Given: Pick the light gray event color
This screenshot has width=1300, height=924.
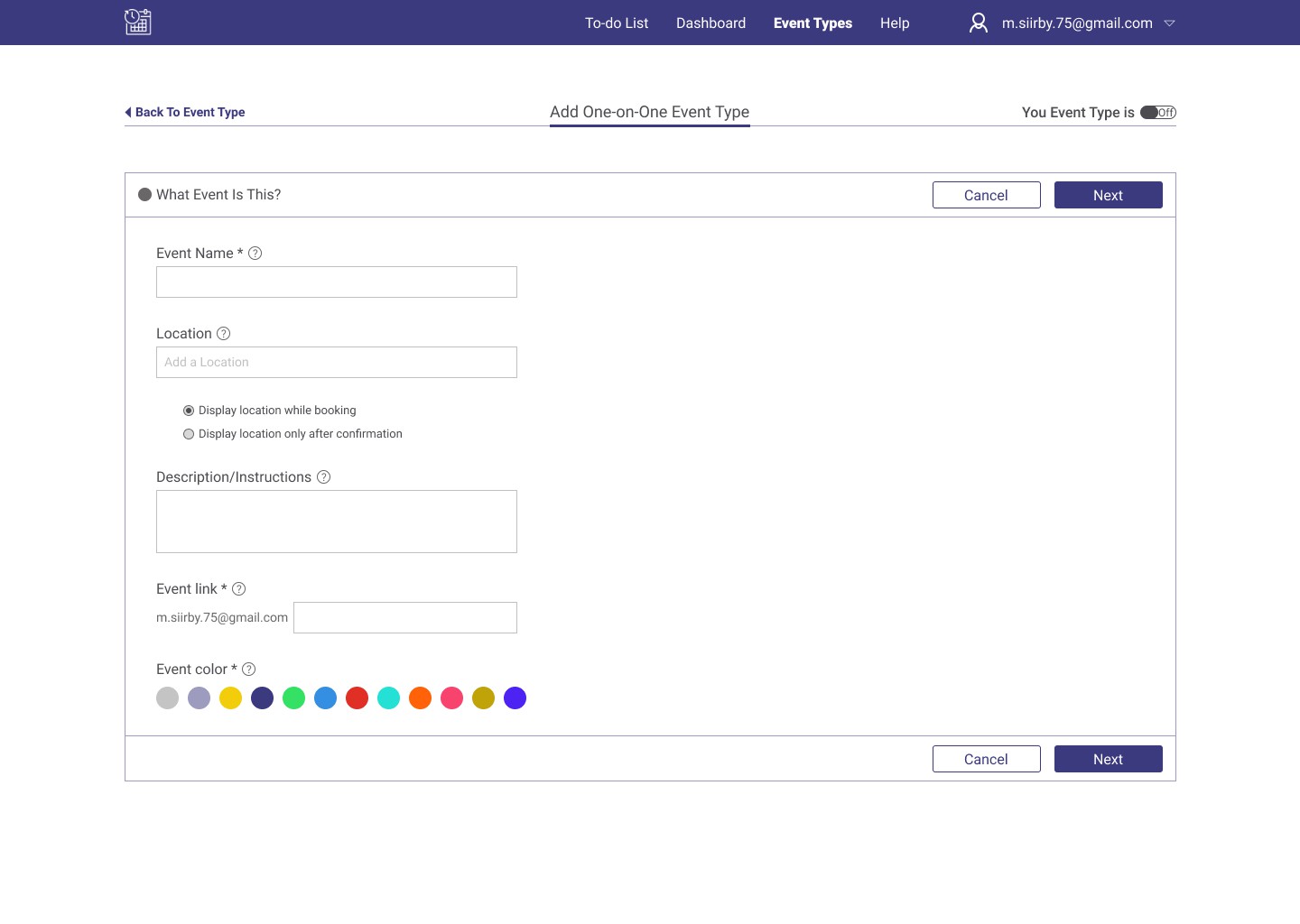Looking at the screenshot, I should point(168,698).
